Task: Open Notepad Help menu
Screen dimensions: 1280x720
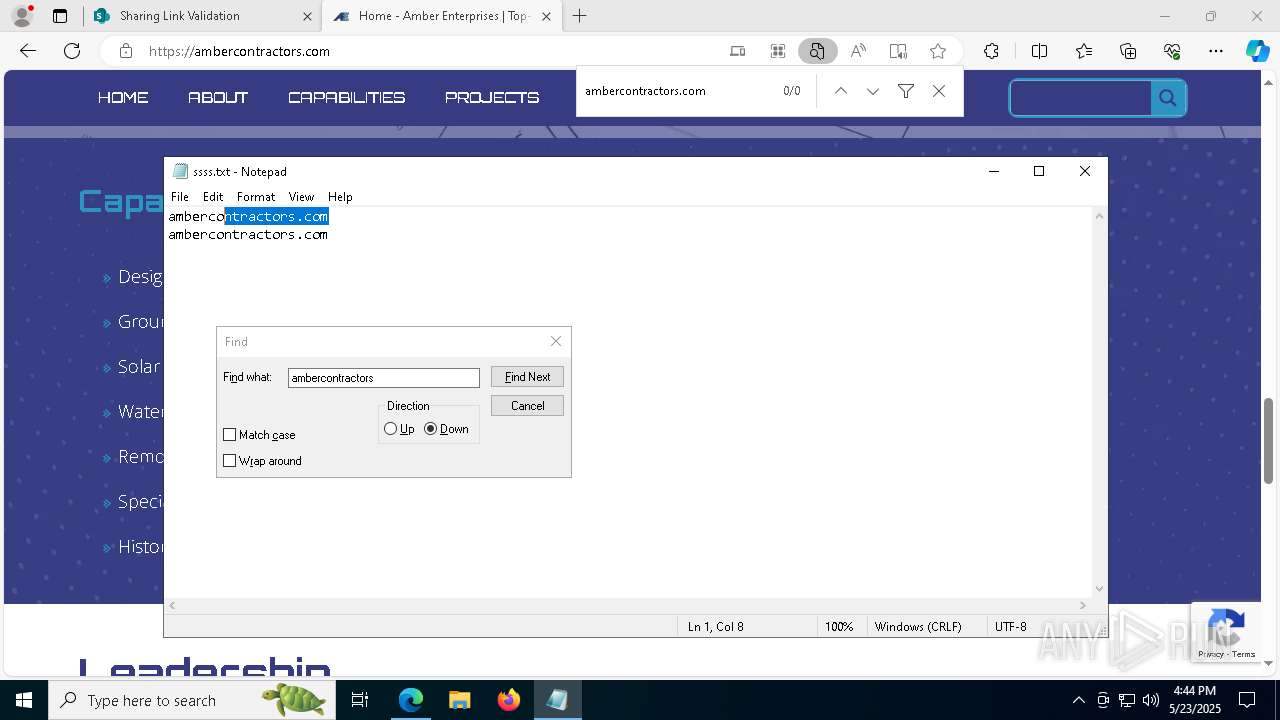Action: [340, 197]
